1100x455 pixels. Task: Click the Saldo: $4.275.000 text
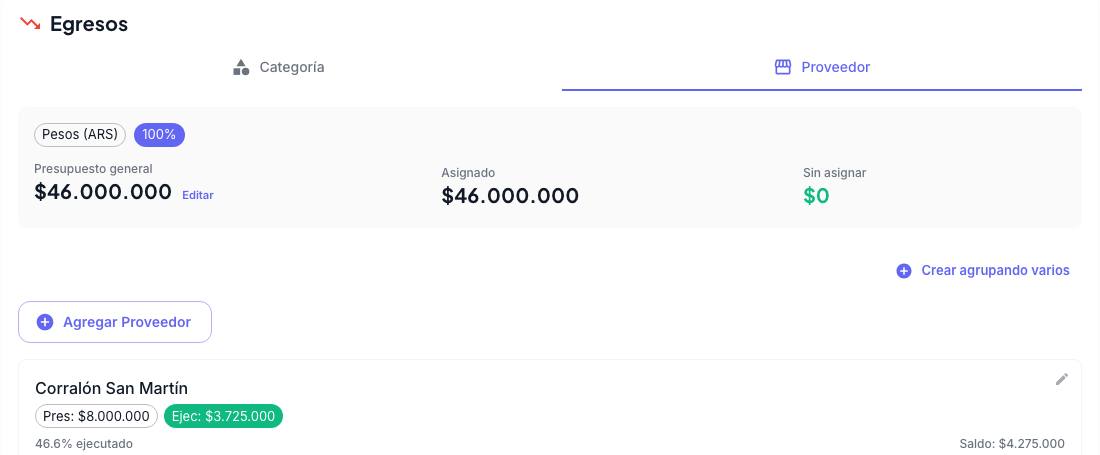(1012, 444)
